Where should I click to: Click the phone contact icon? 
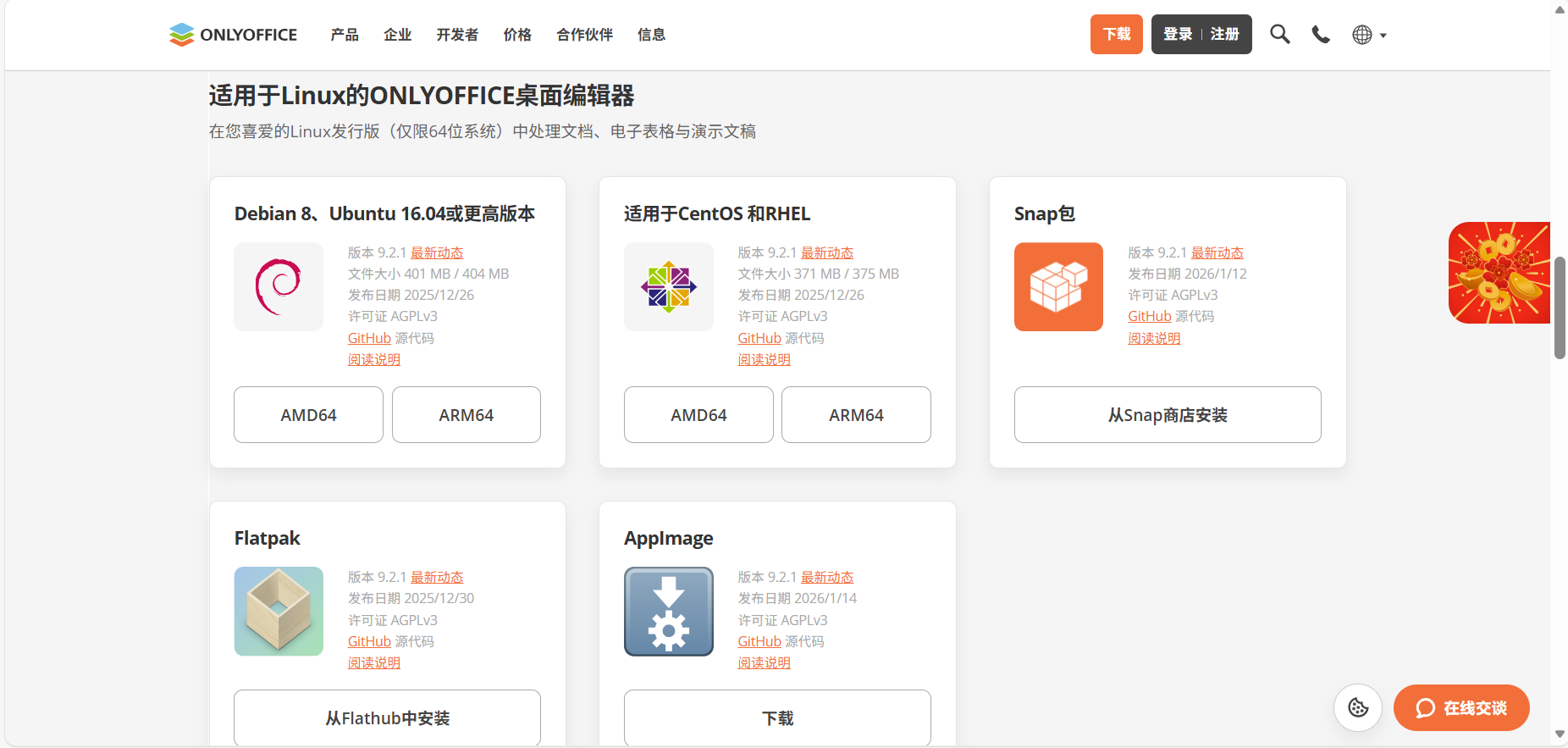click(1321, 35)
